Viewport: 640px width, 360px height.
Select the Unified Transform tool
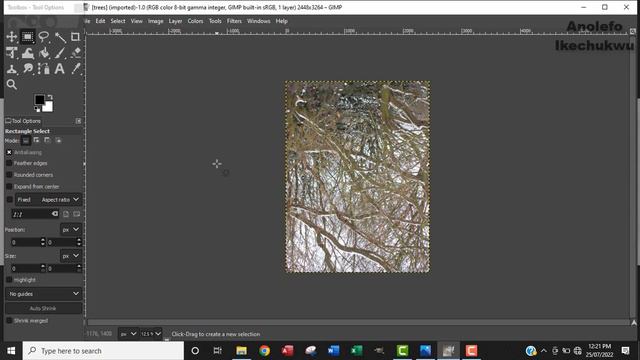[x=11, y=53]
